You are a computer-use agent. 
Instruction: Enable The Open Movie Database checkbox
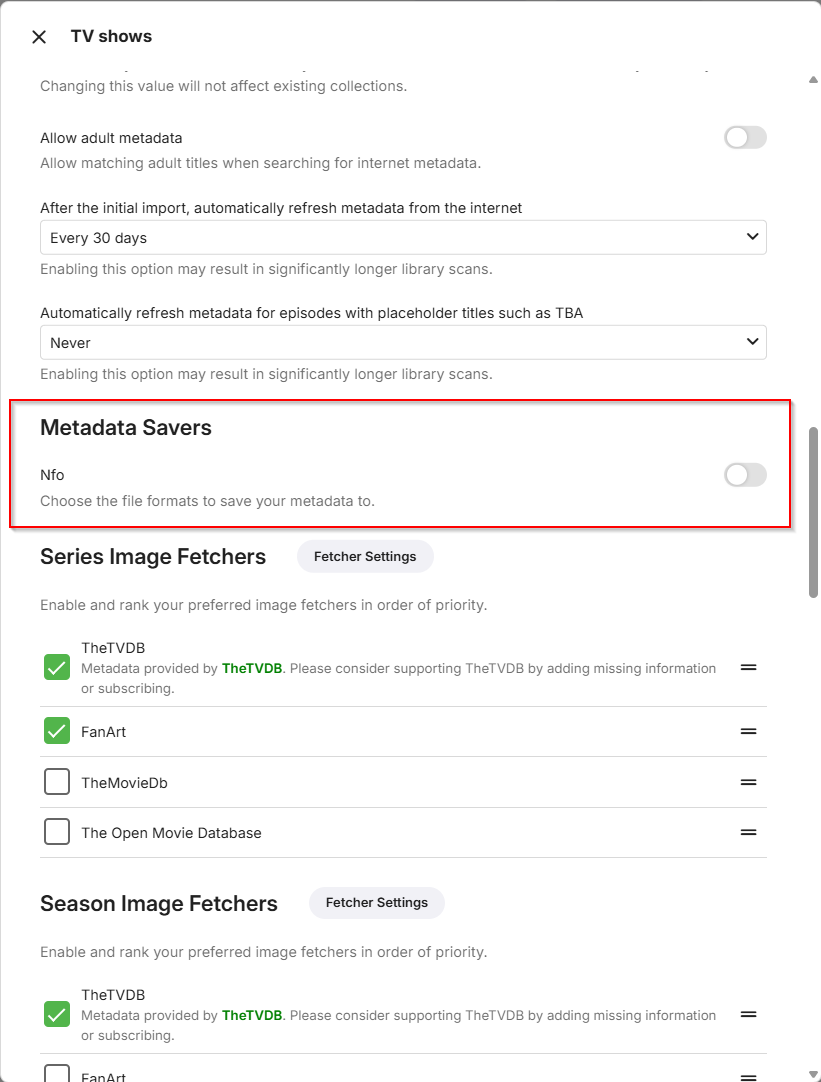tap(57, 832)
